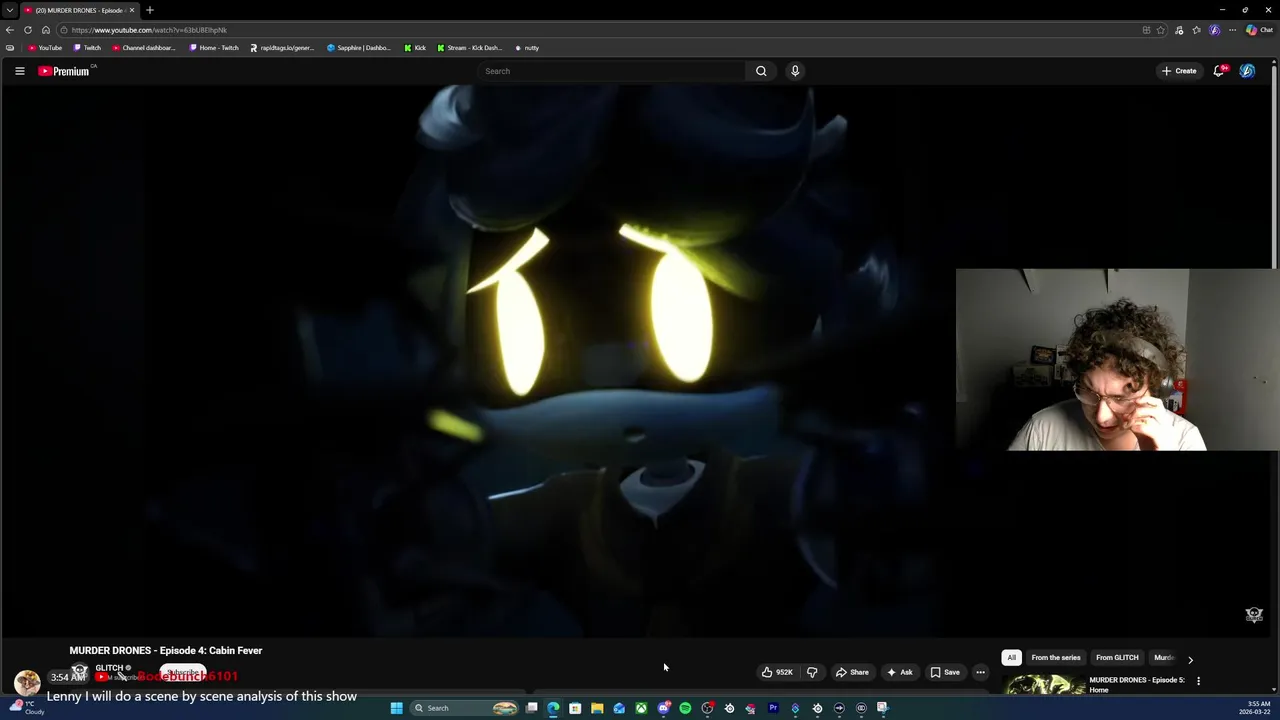Screen dimensions: 1280x720
Task: Open Spotify from taskbar
Action: coord(685,708)
